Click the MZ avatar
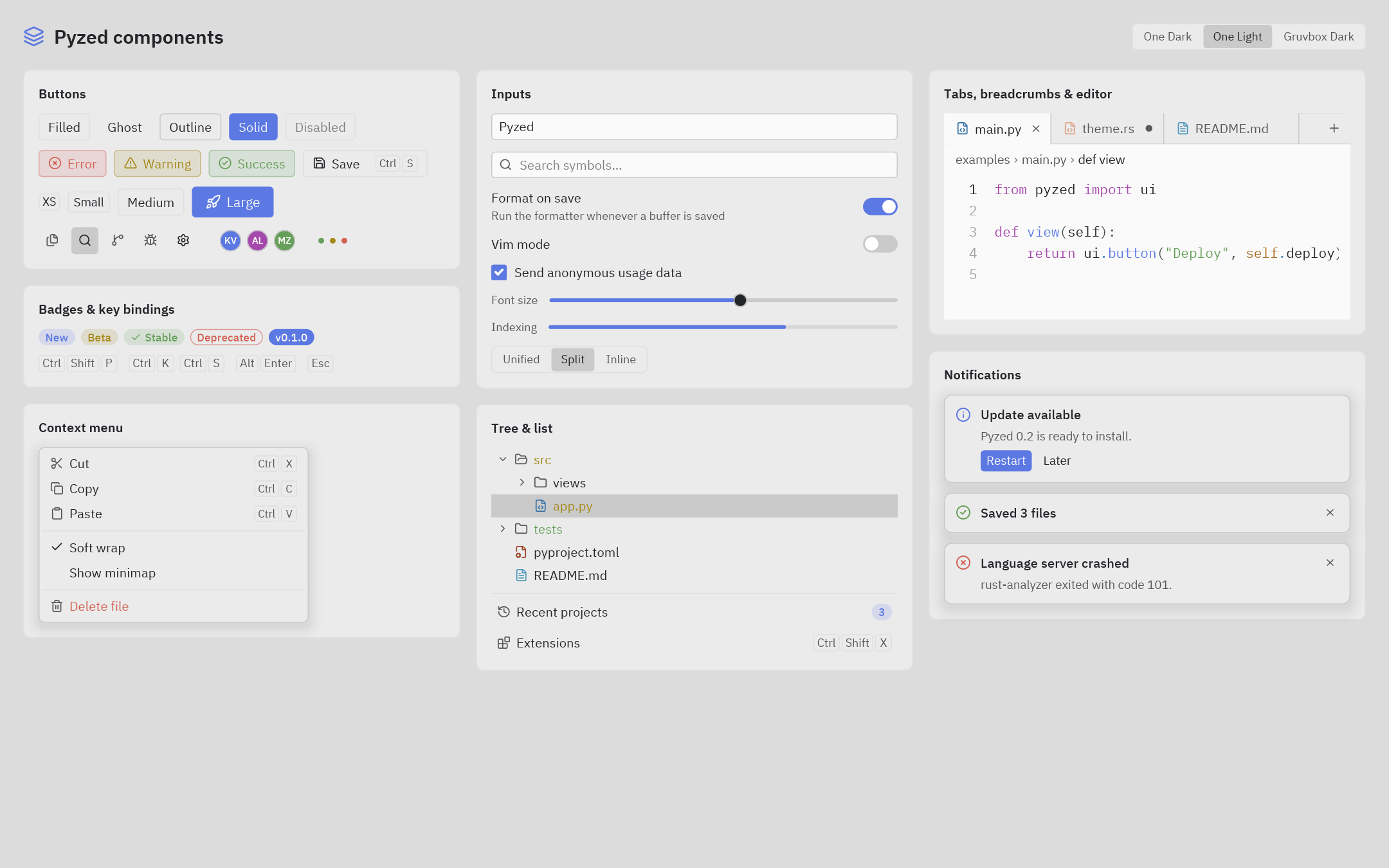The height and width of the screenshot is (868, 1389). tap(284, 240)
